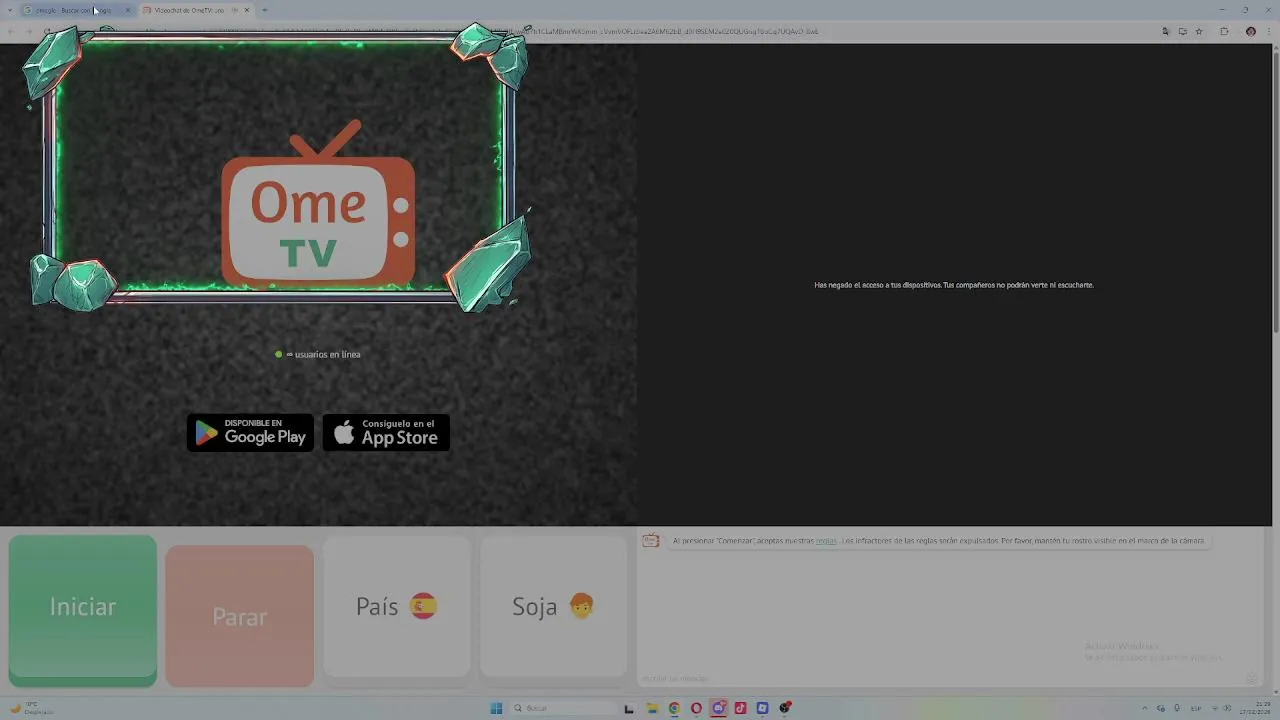1280x720 pixels.
Task: Open the tab search dropdown arrow
Action: [10, 10]
